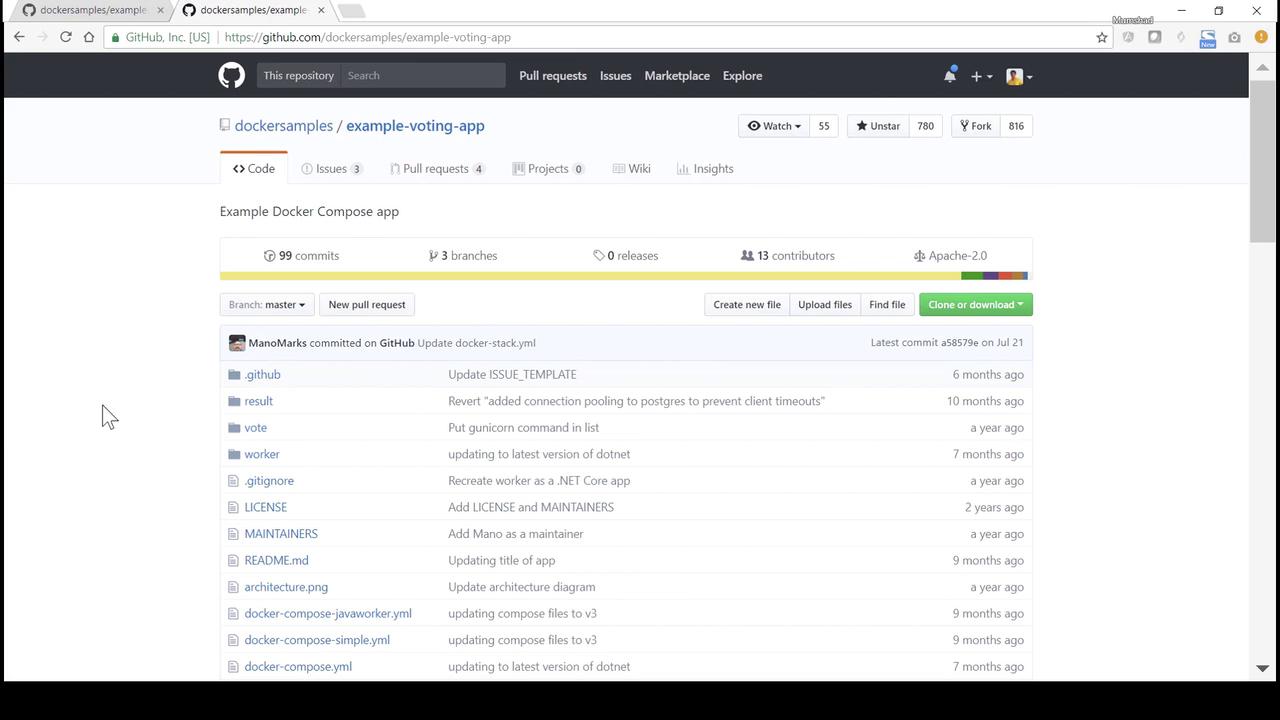Viewport: 1280px width, 720px height.
Task: Click the LICENSE file icon
Action: [x=234, y=507]
